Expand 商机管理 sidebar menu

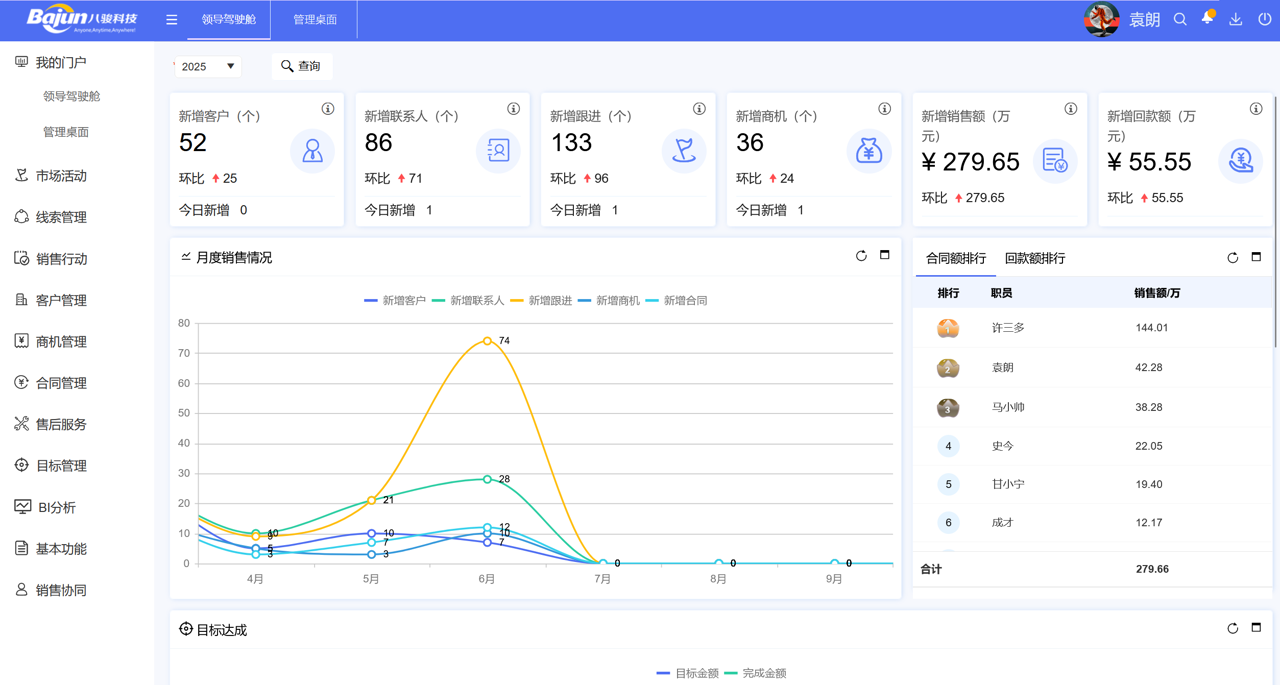point(61,341)
